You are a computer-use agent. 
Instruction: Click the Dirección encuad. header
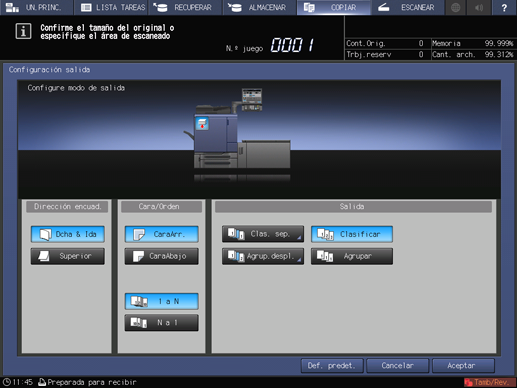click(67, 207)
